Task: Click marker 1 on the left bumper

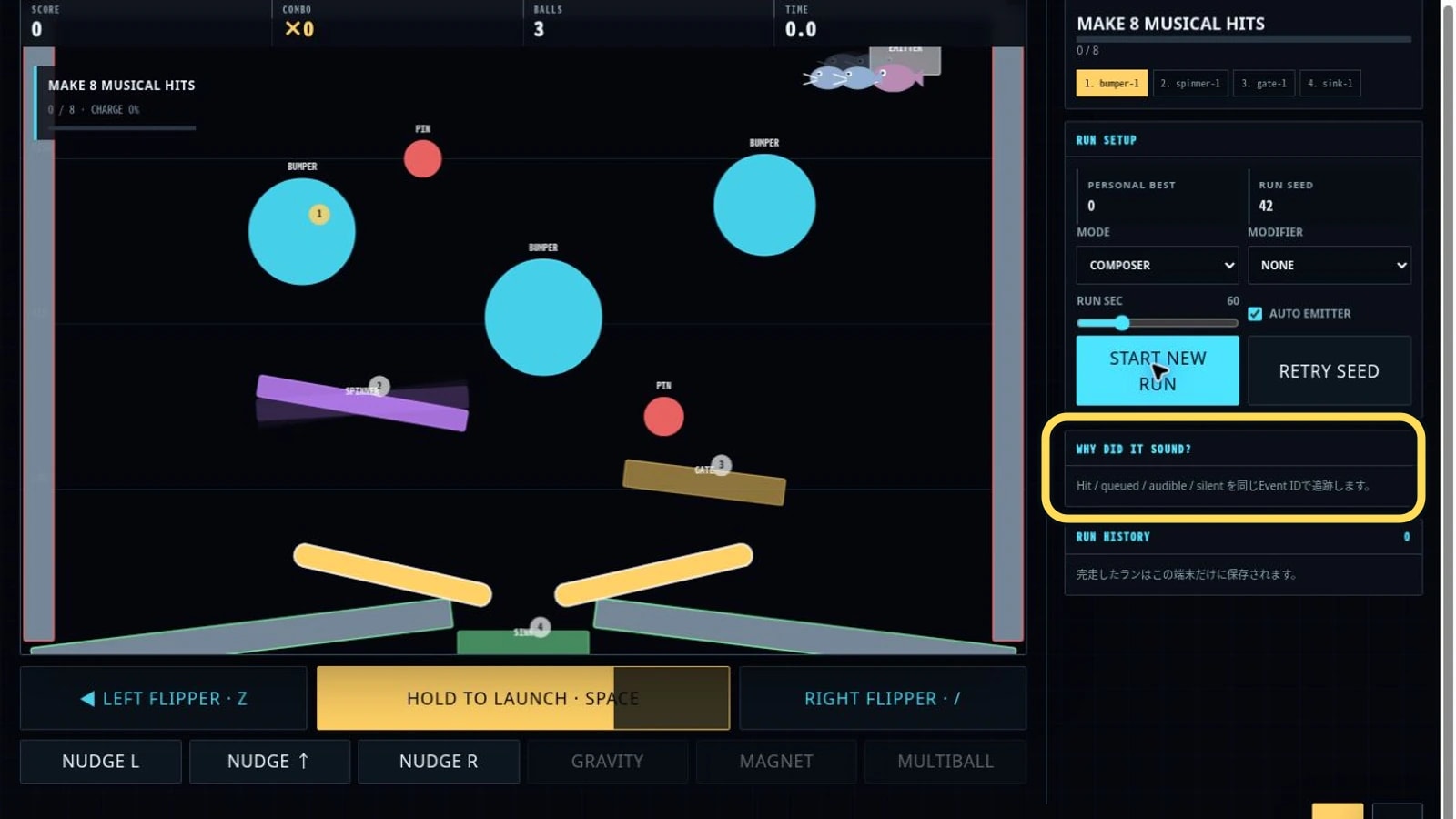Action: pyautogui.click(x=319, y=214)
